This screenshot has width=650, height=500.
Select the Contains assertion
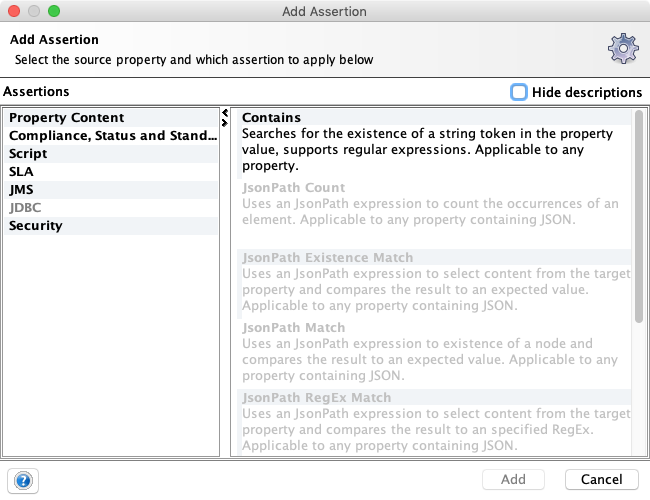pos(272,118)
